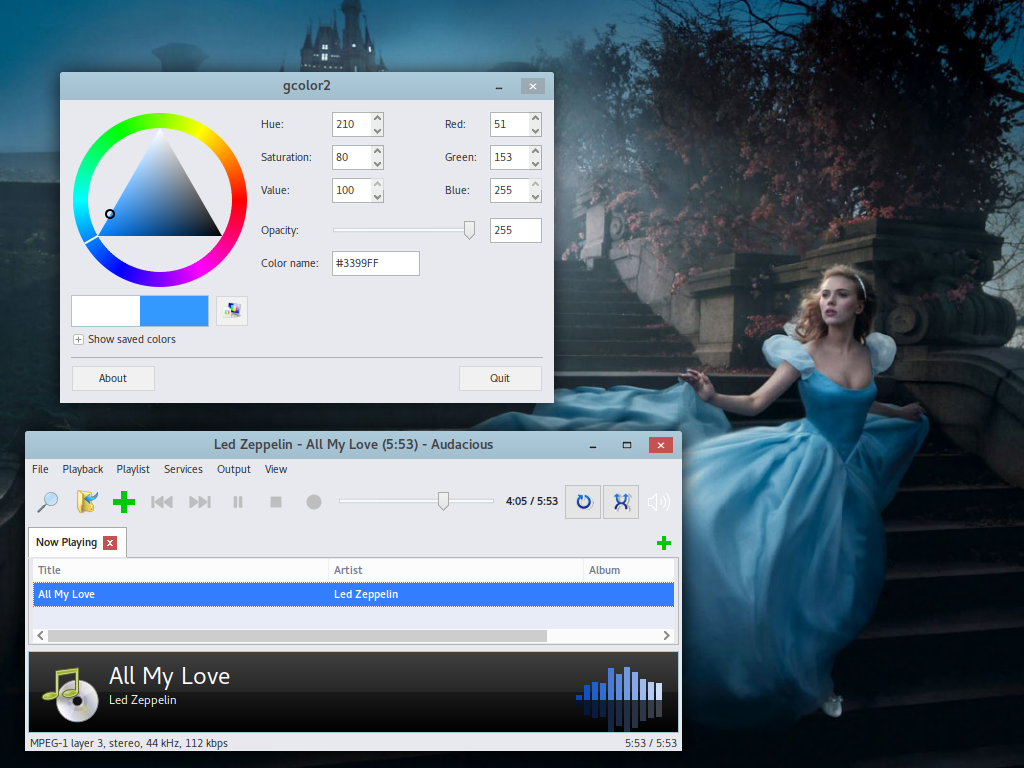The image size is (1024, 768).
Task: Maximize the Audacious window
Action: pos(627,445)
